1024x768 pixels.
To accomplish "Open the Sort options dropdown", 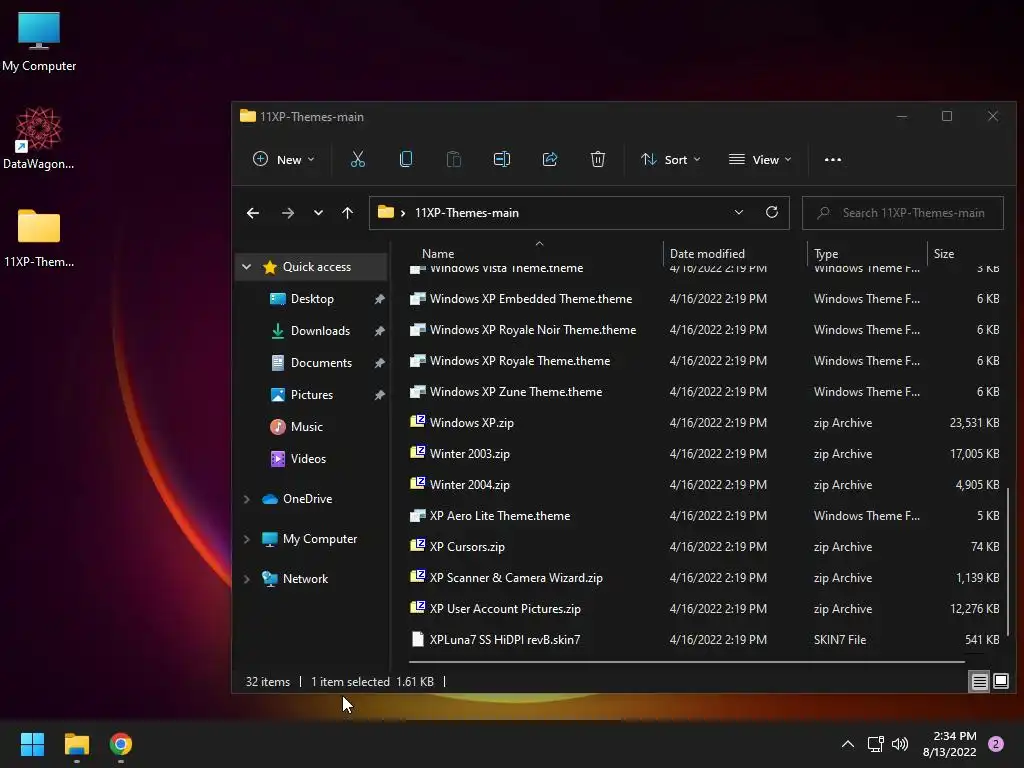I will pyautogui.click(x=670, y=159).
